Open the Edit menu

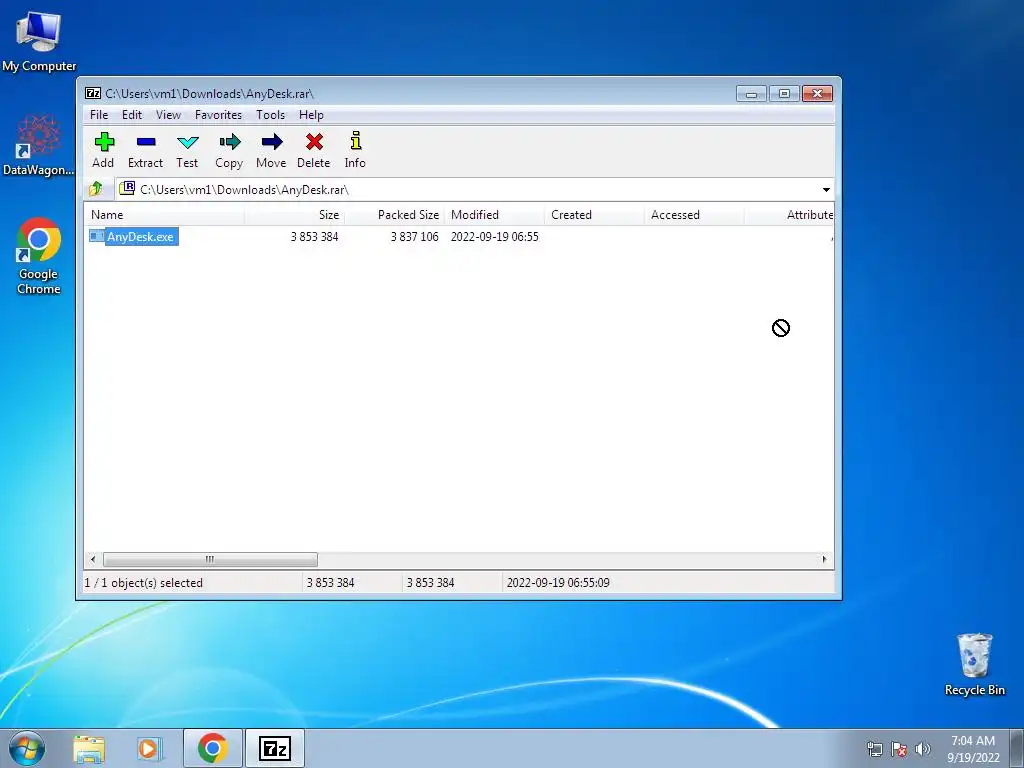tap(132, 115)
